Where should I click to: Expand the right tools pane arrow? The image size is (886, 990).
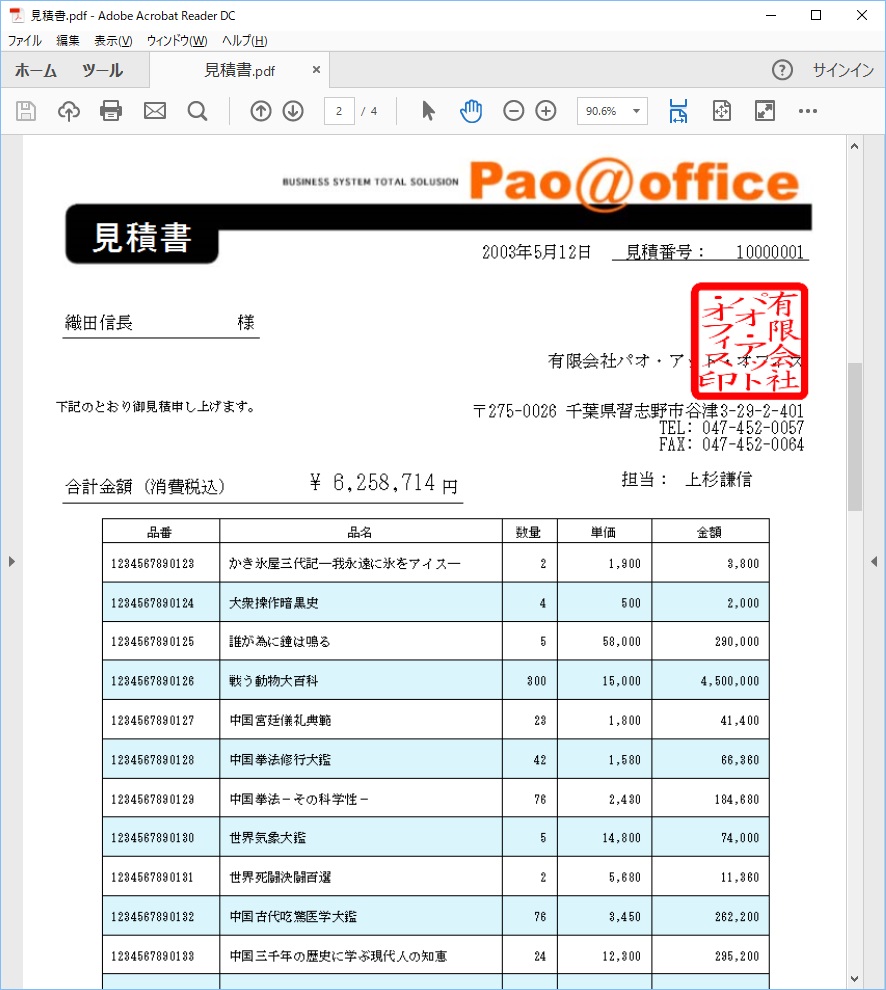click(x=874, y=561)
